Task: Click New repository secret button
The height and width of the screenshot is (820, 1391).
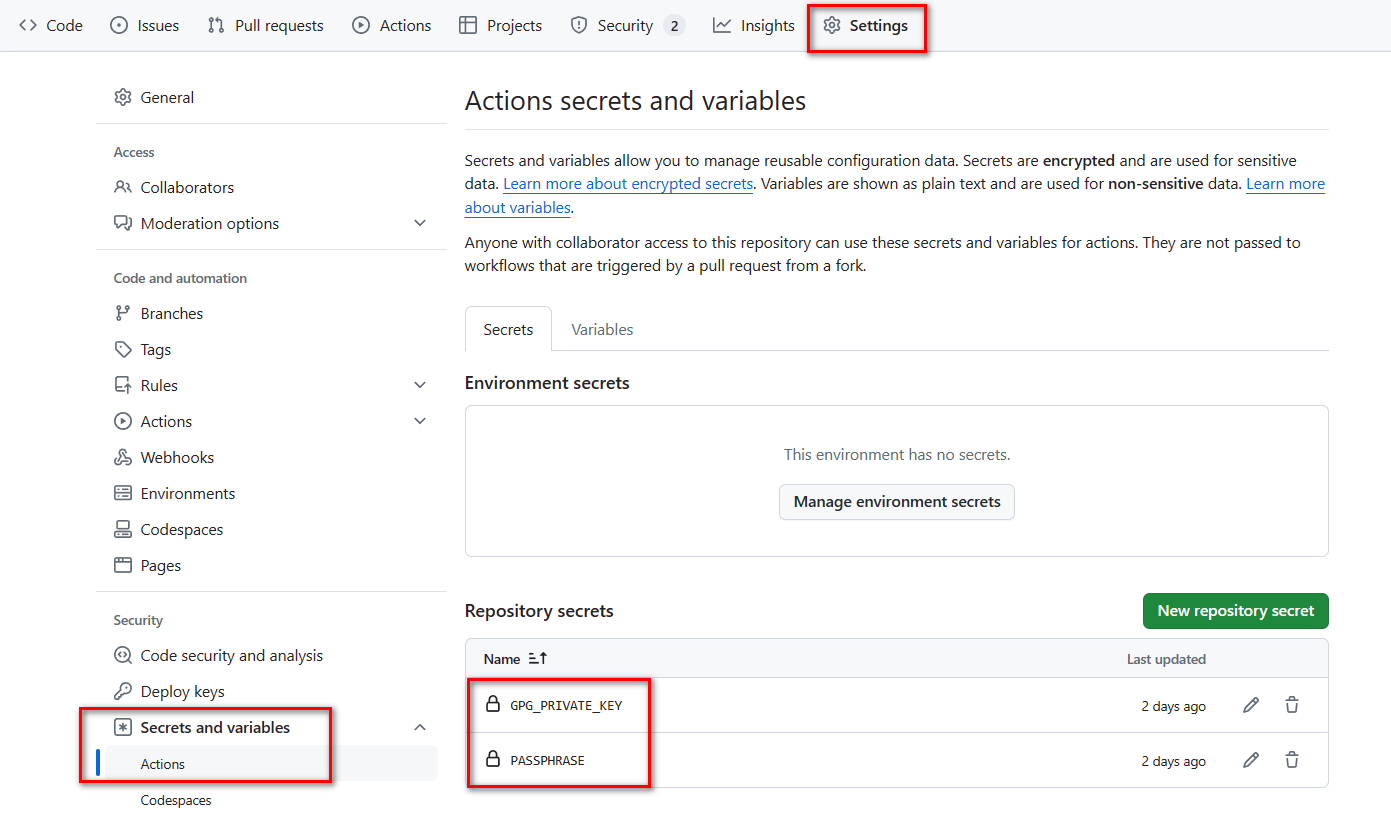Action: tap(1235, 611)
